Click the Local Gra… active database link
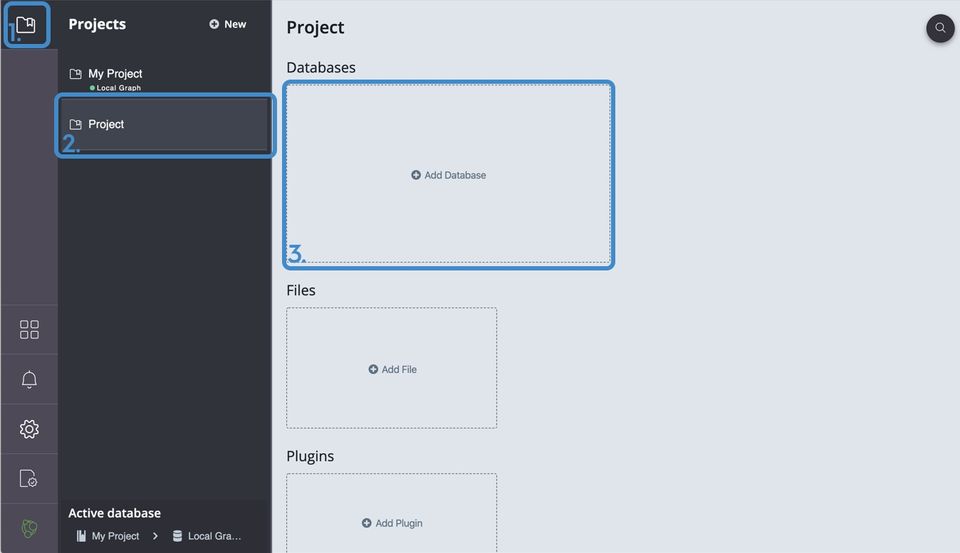Image resolution: width=960 pixels, height=553 pixels. [214, 536]
